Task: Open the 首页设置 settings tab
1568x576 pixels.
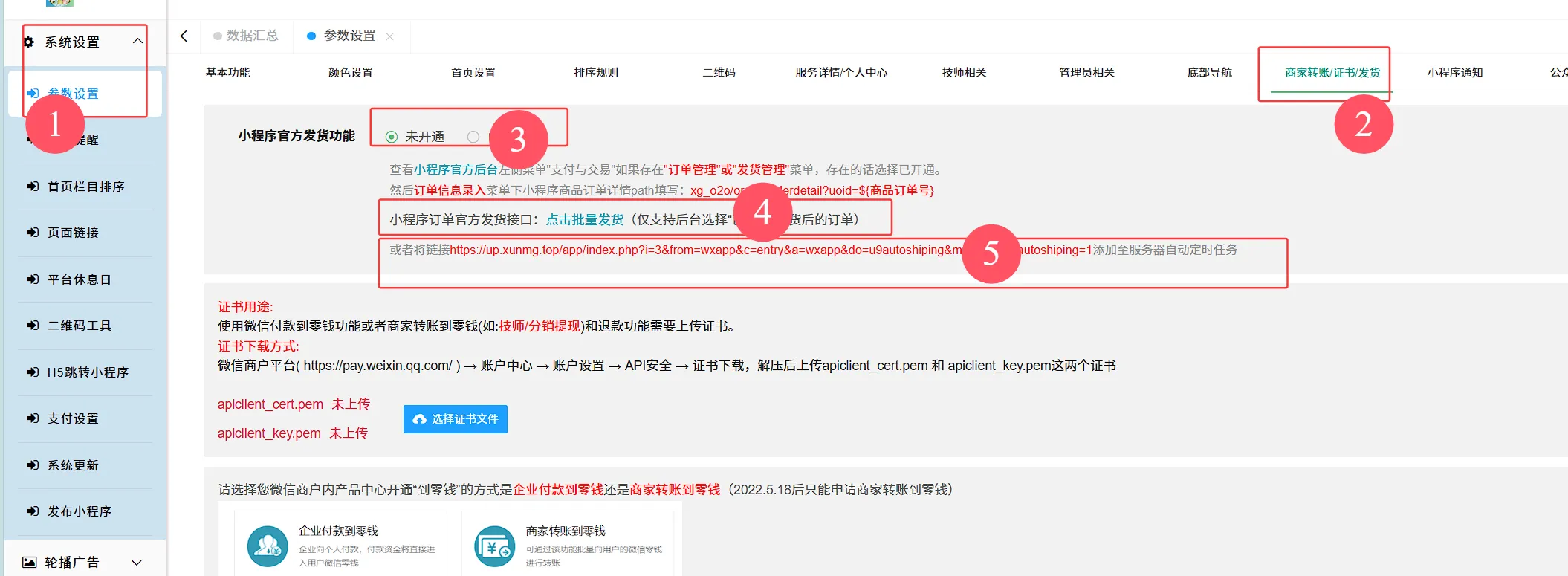Action: pyautogui.click(x=473, y=73)
